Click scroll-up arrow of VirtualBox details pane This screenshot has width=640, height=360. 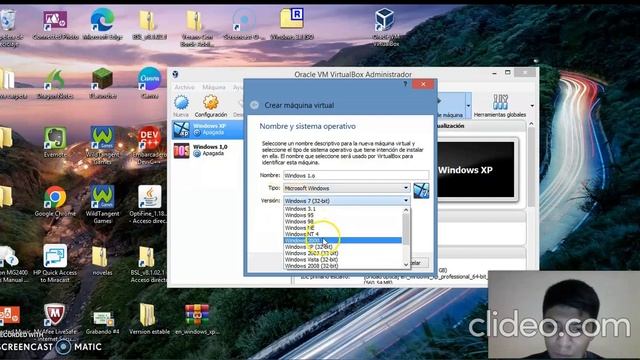pos(531,124)
